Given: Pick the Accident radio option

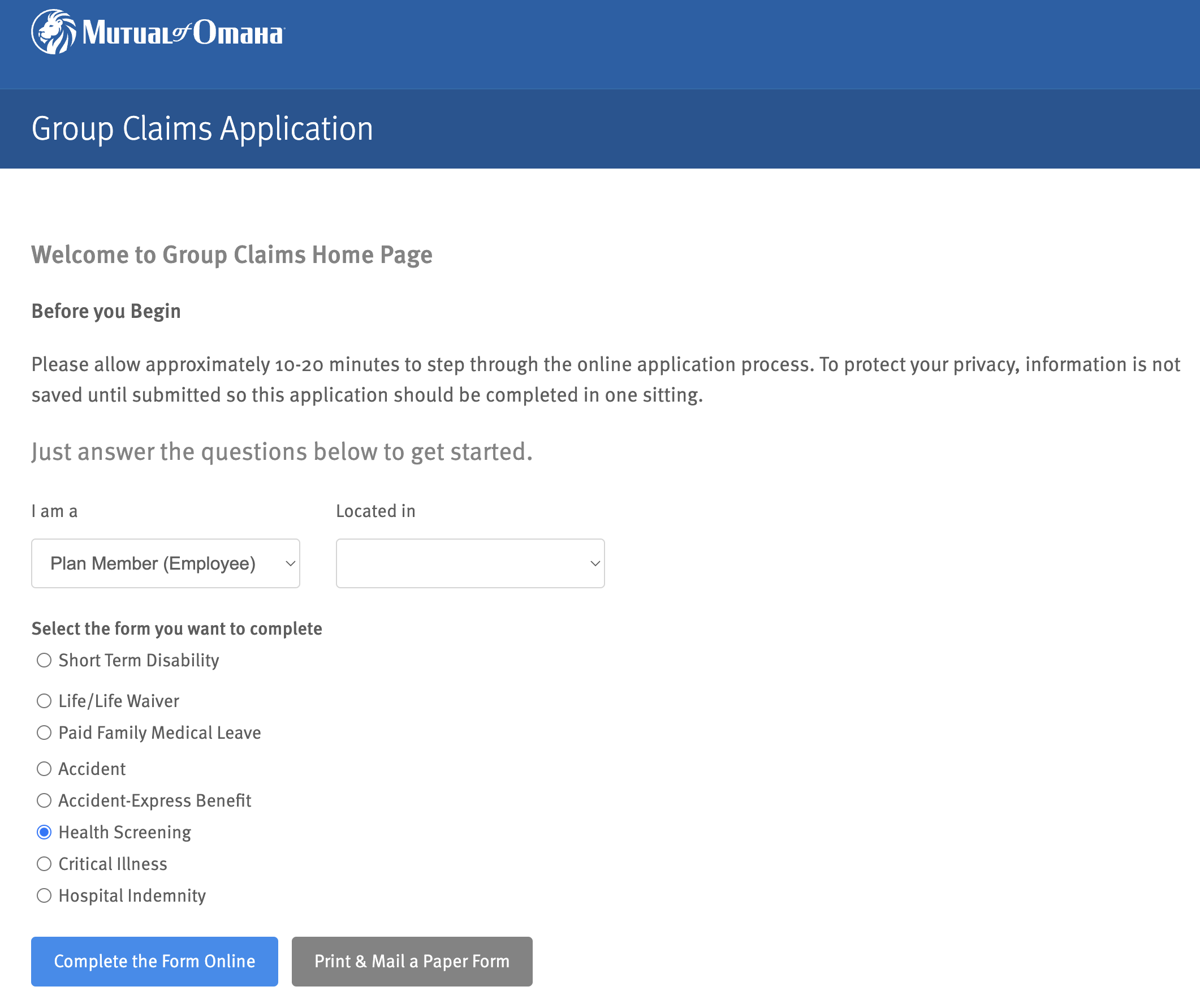Looking at the screenshot, I should click(44, 769).
